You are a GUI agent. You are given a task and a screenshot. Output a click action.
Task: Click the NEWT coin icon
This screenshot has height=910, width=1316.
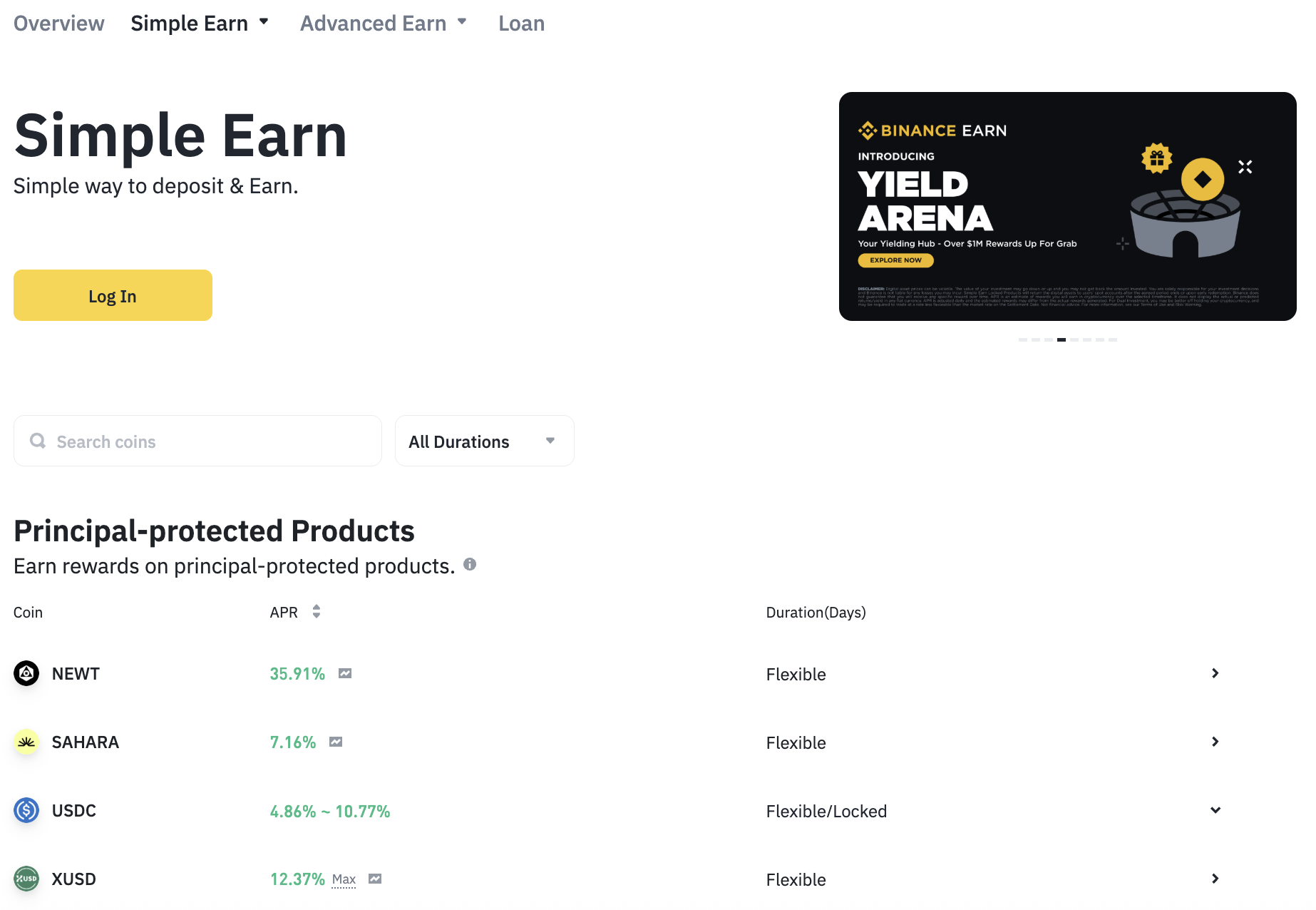(x=26, y=673)
